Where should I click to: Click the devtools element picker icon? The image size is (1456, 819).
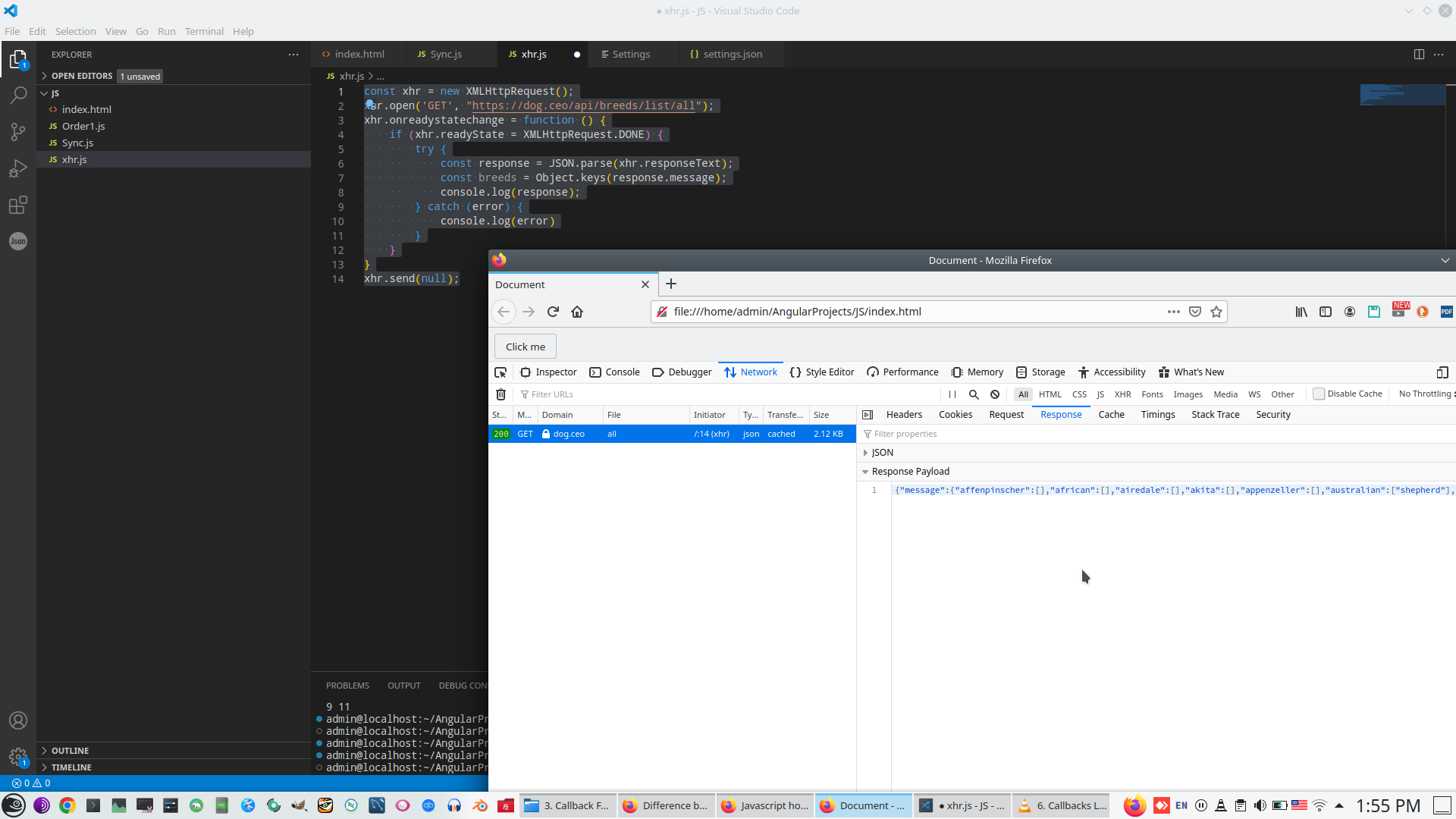click(500, 372)
